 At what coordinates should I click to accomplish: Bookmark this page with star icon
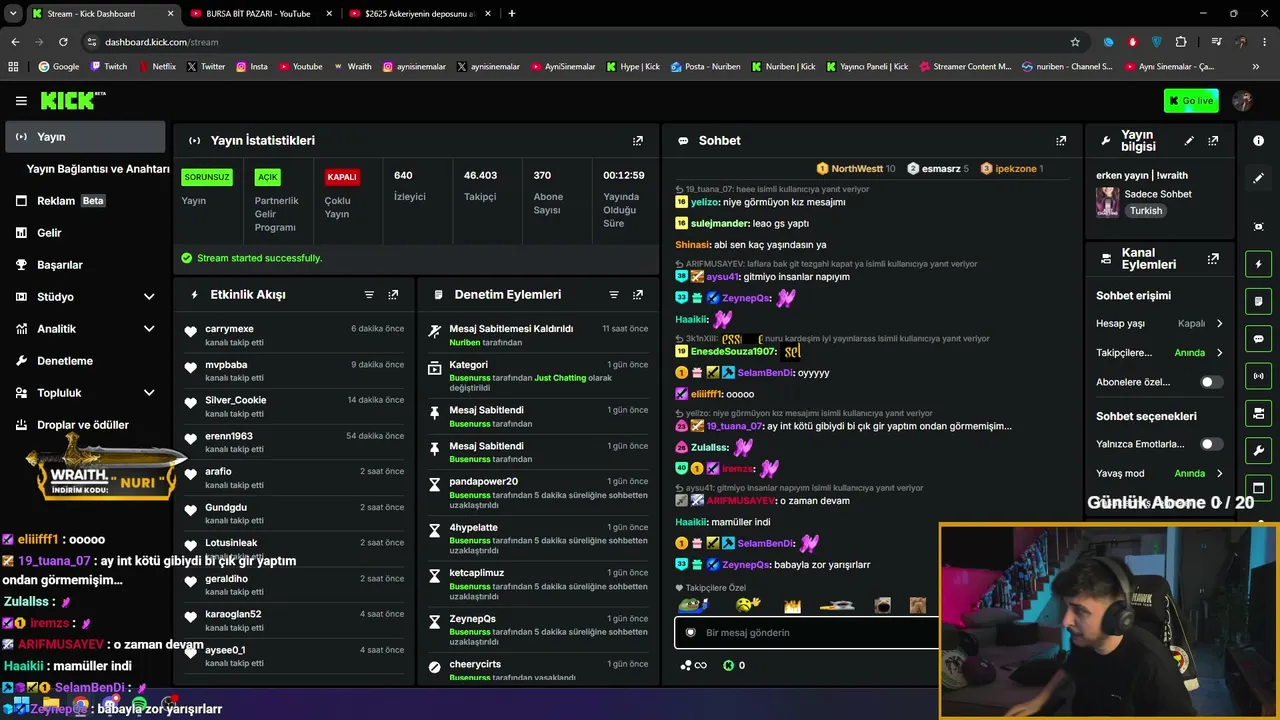[1075, 42]
